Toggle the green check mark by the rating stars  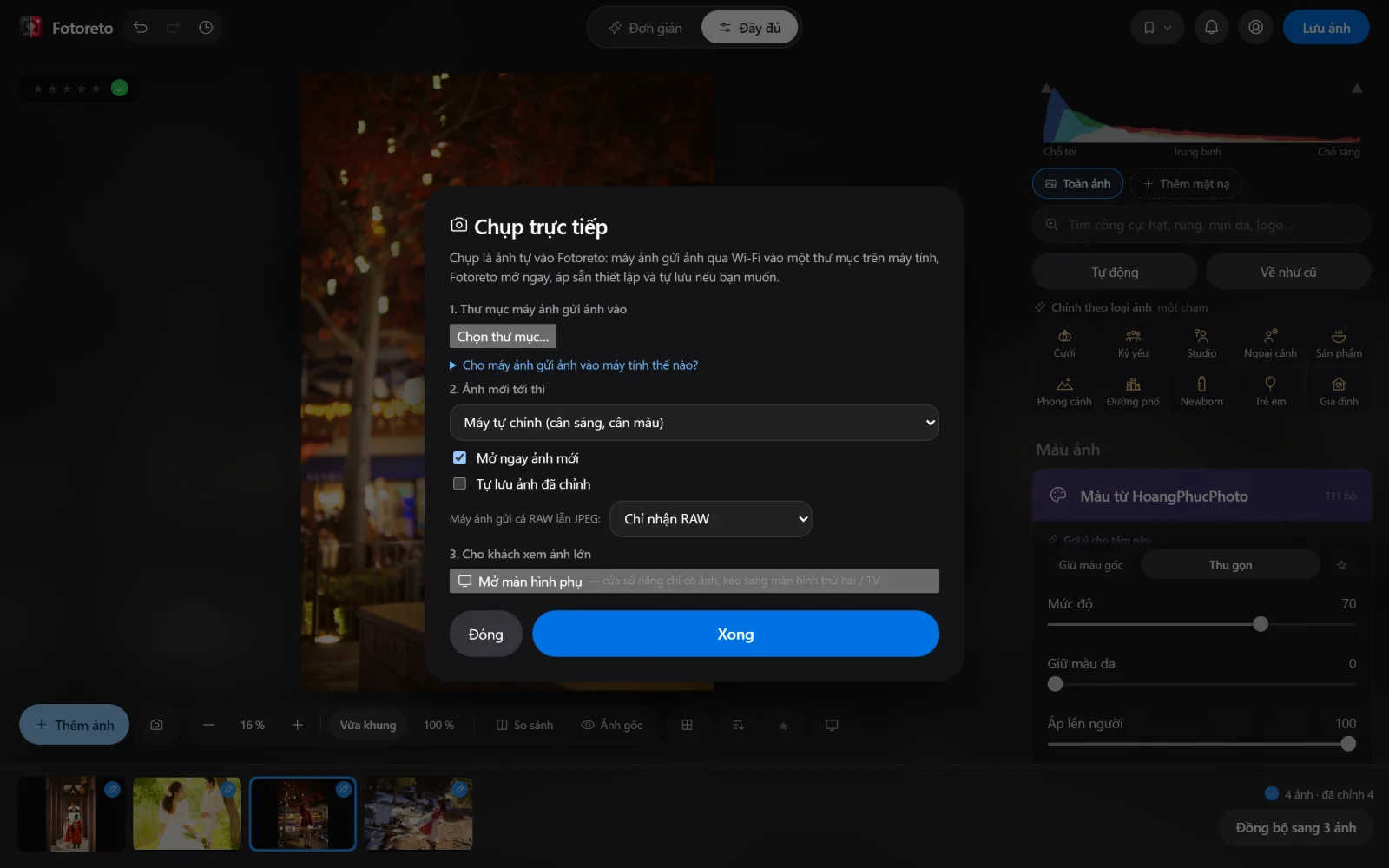[120, 88]
